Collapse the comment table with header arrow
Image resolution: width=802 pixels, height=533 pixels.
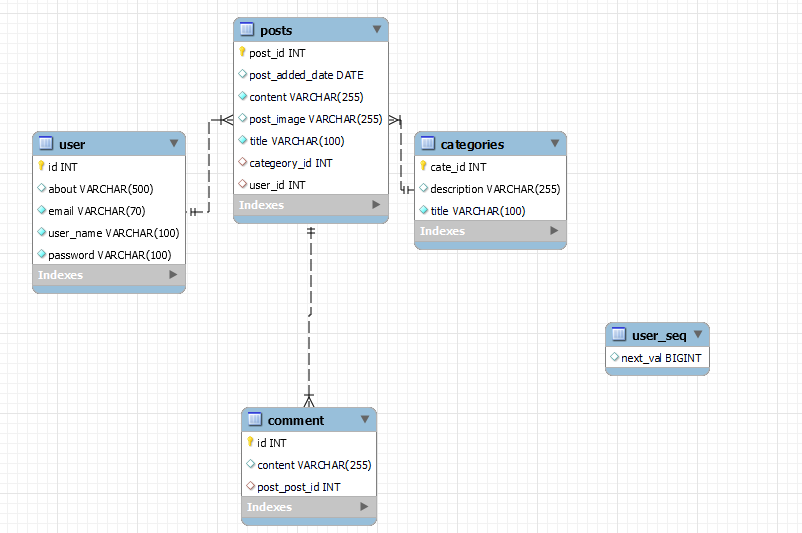tap(365, 419)
